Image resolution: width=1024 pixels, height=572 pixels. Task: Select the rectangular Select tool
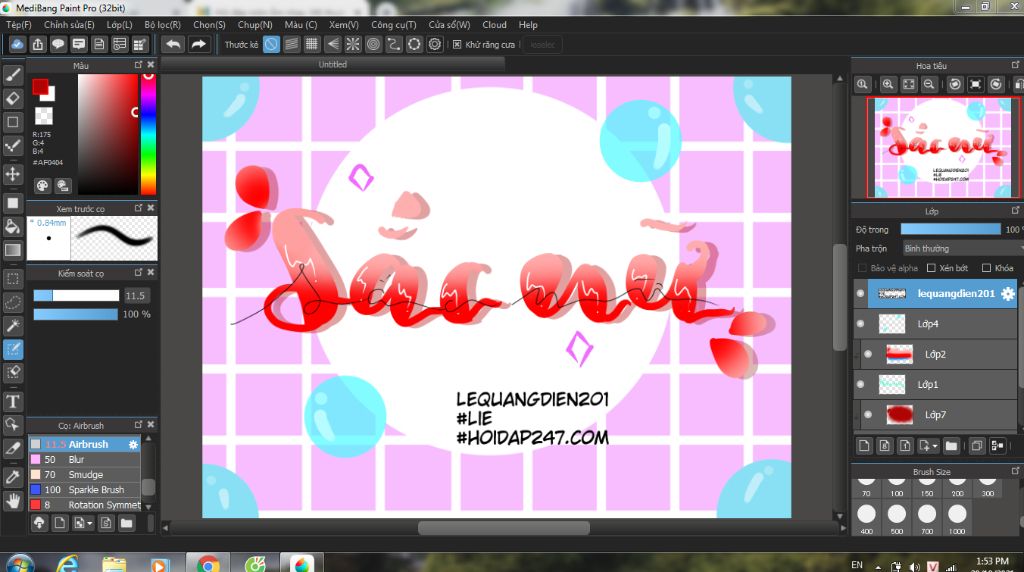[x=12, y=279]
